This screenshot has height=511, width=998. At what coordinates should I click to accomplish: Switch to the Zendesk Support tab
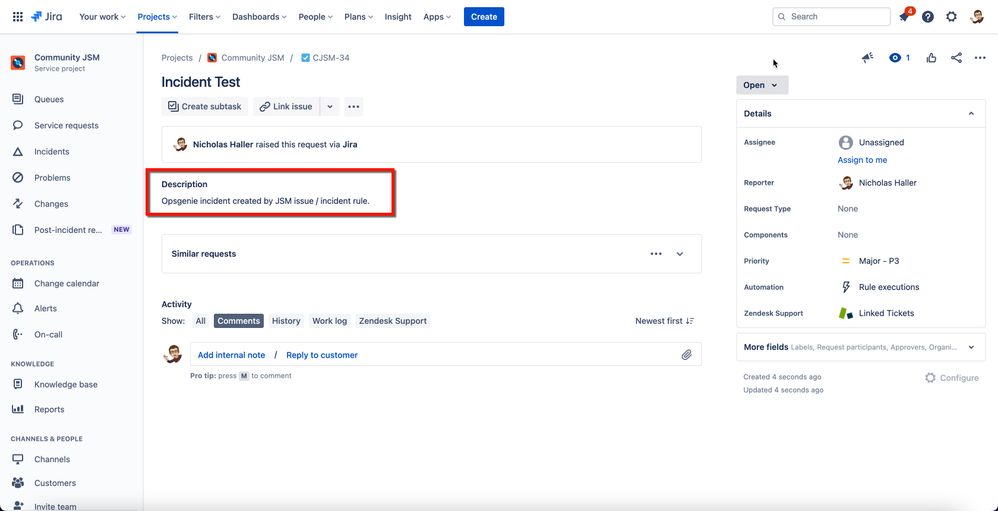(x=393, y=321)
